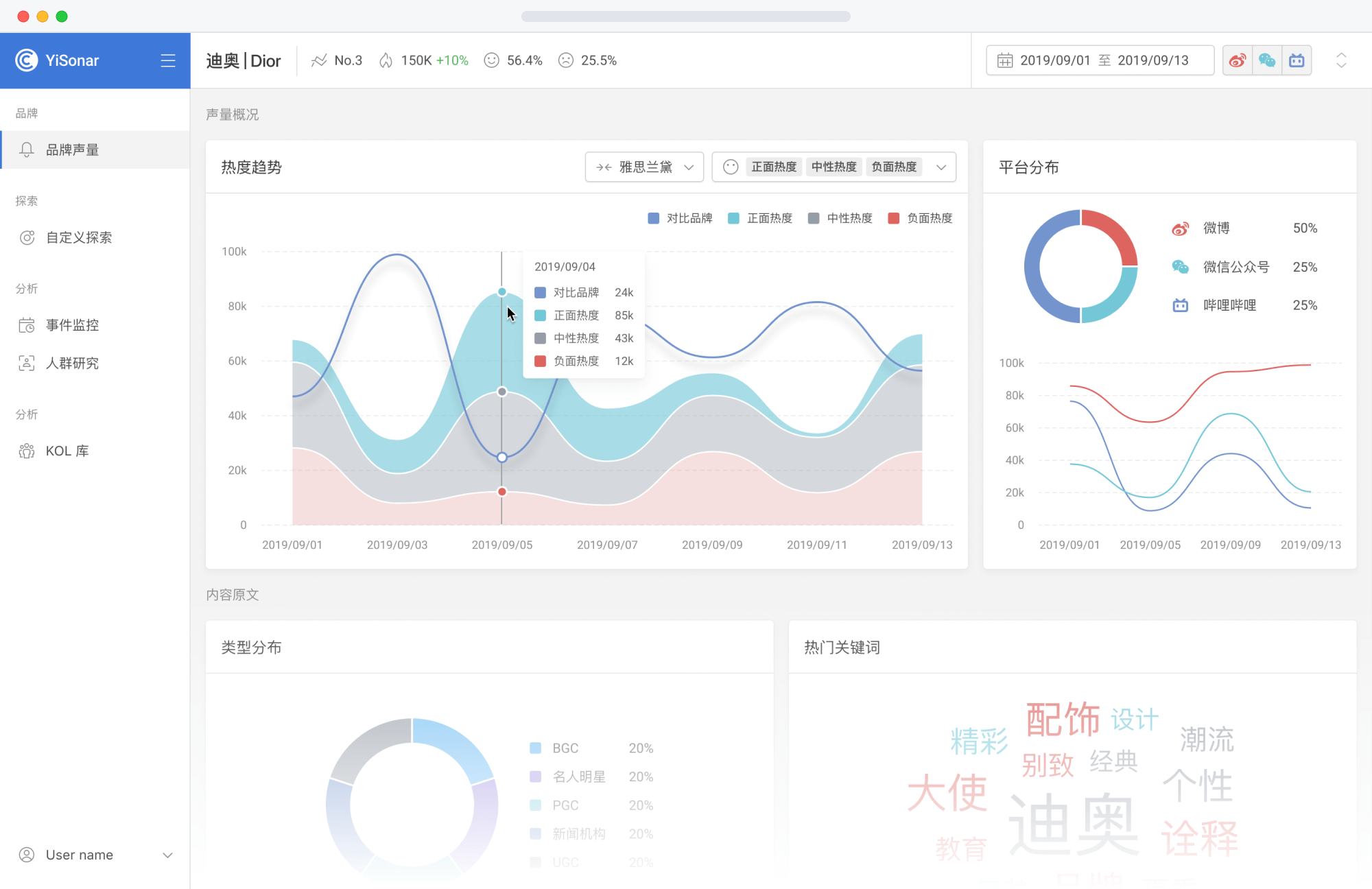1372x889 pixels.
Task: Click the teal 正面热度 legend color swatch
Action: pyautogui.click(x=733, y=218)
